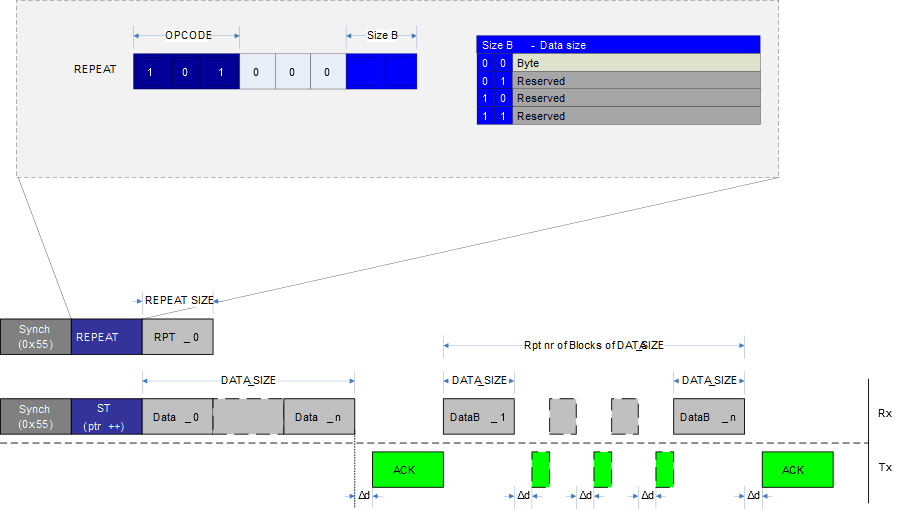
Task: Click 'Rpt nr of Blocks of DATA_SIZE' label
Action: (593, 345)
